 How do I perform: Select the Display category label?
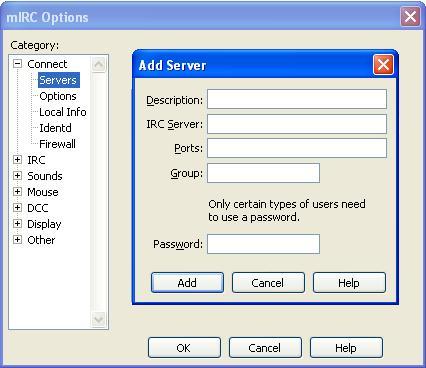point(44,224)
